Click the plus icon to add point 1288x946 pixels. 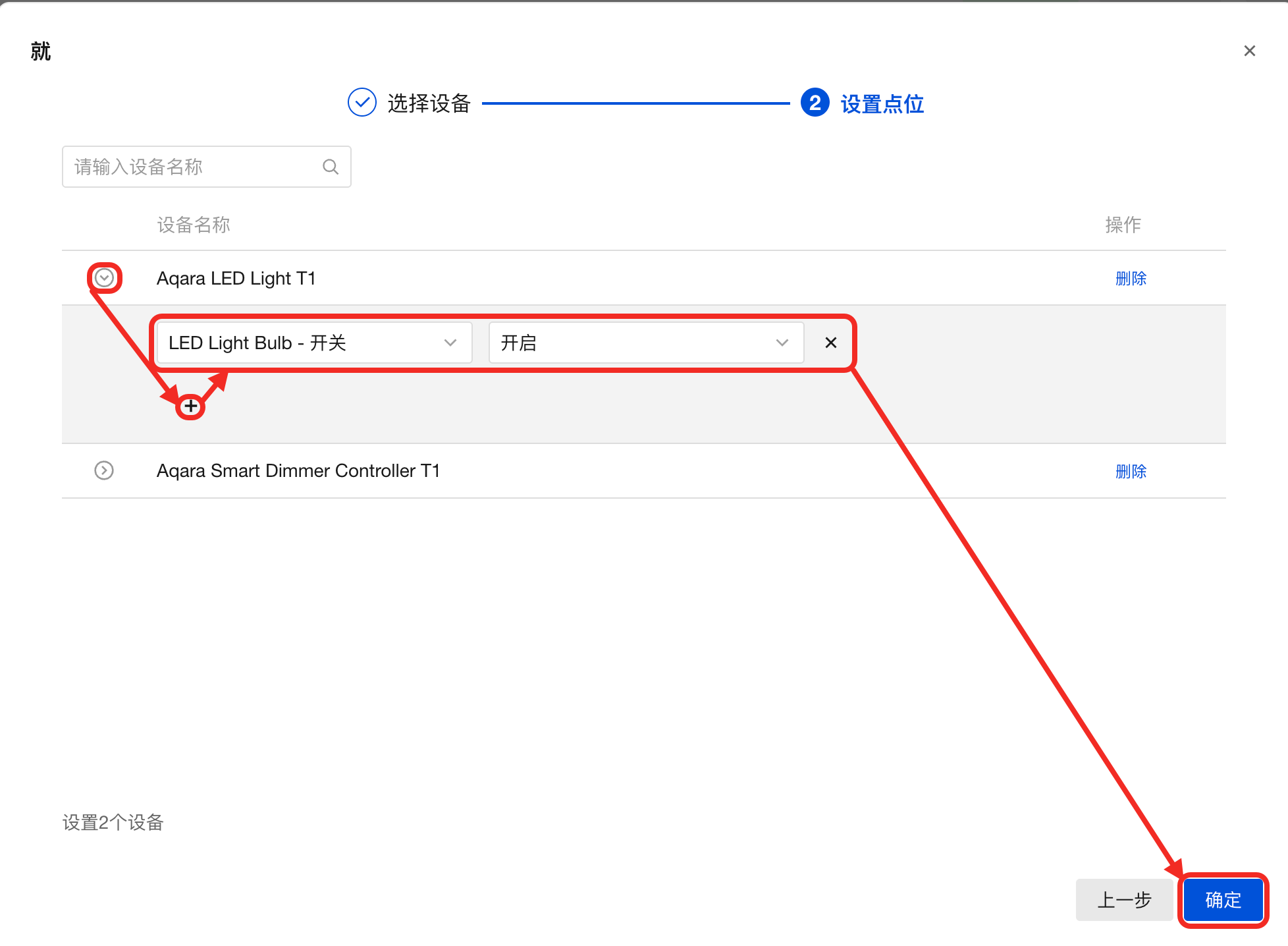coord(191,406)
